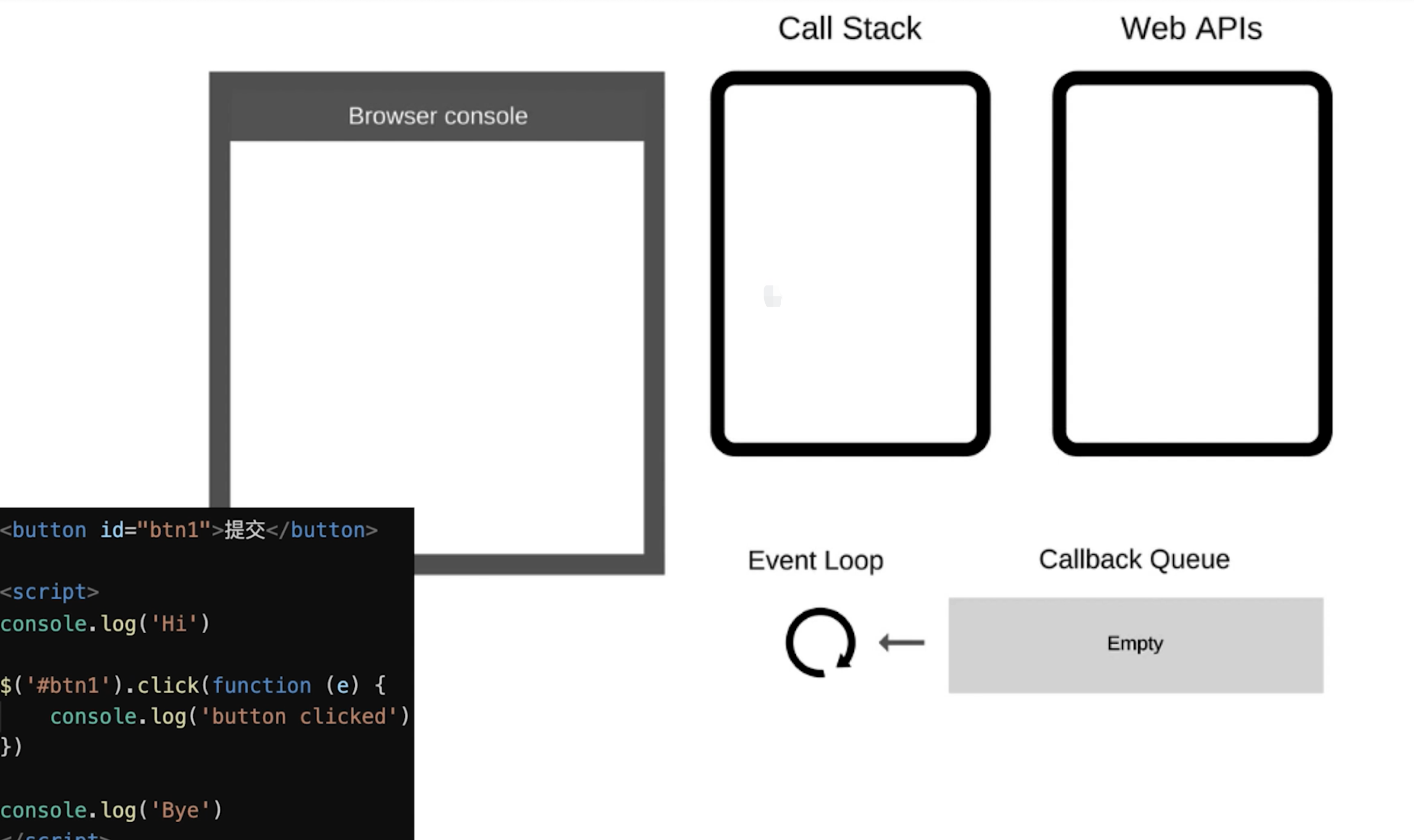The height and width of the screenshot is (840, 1414).
Task: Click the Event Loop label
Action: pos(815,561)
